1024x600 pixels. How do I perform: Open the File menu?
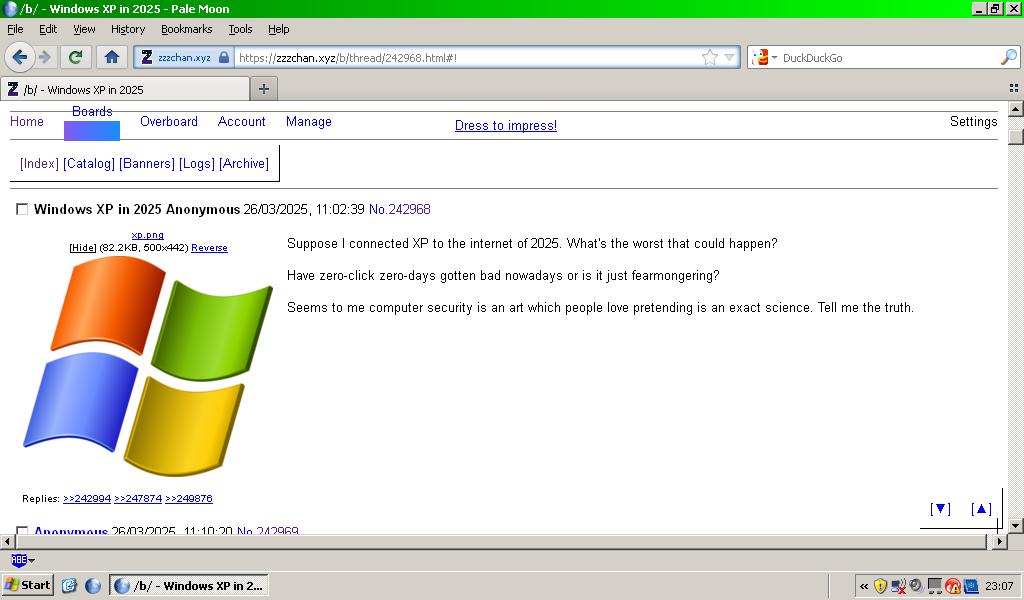click(x=15, y=29)
